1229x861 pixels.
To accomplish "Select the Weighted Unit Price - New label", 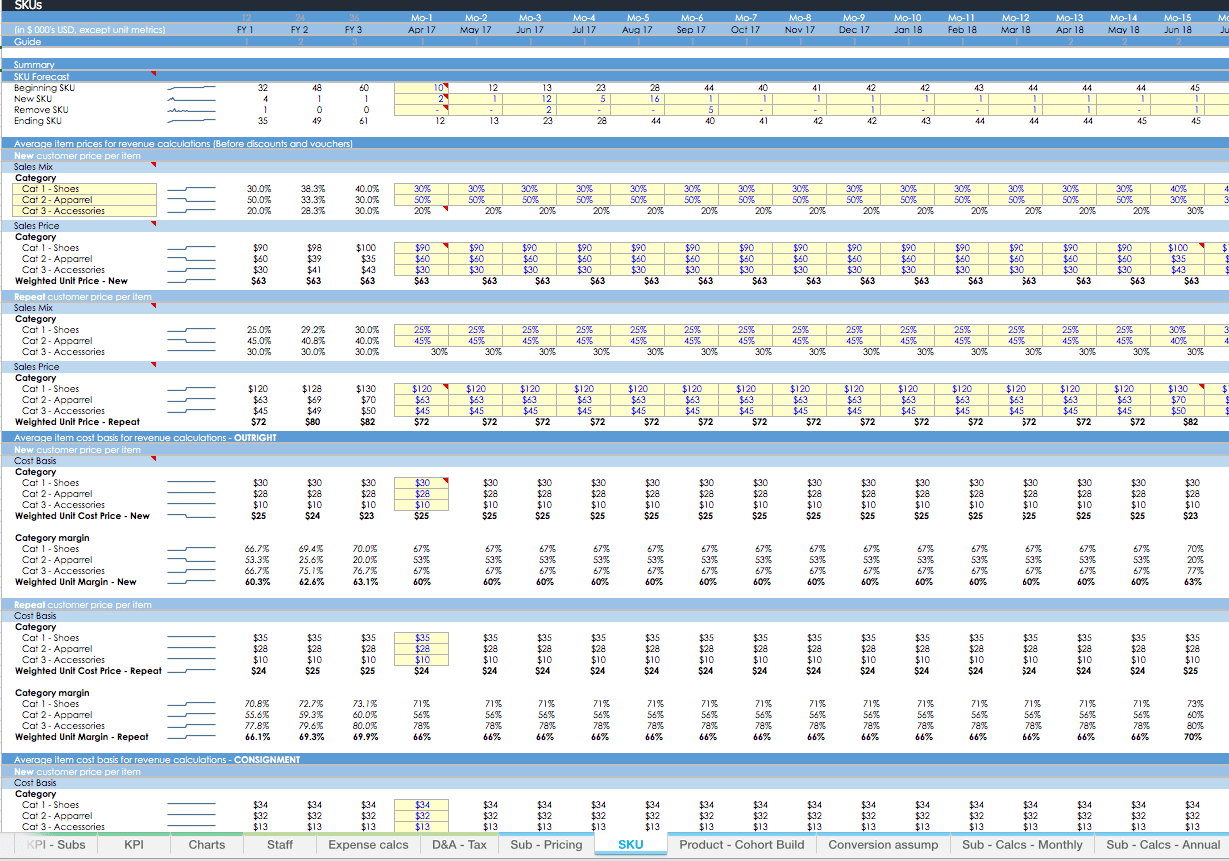I will point(71,281).
